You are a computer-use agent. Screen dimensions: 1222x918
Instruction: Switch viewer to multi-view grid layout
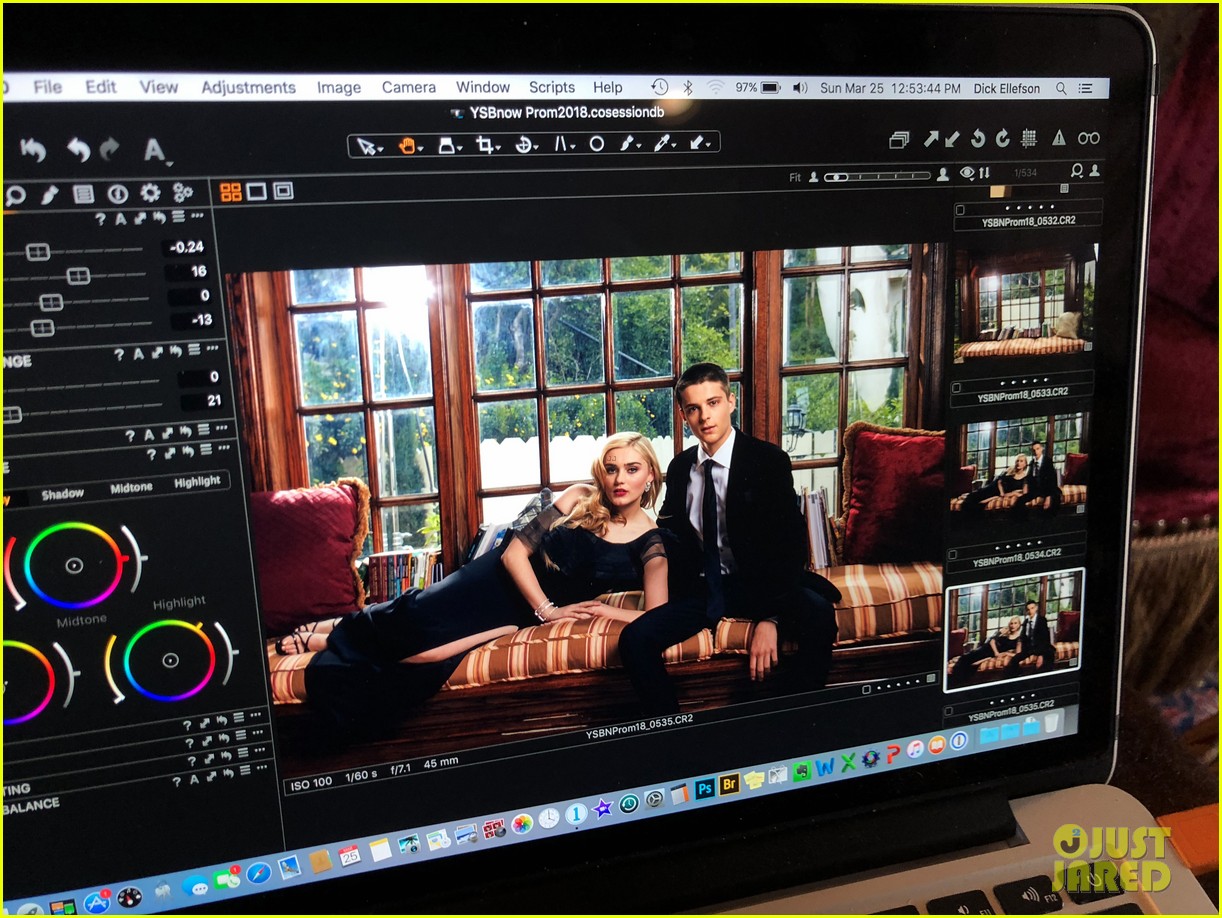[x=230, y=191]
